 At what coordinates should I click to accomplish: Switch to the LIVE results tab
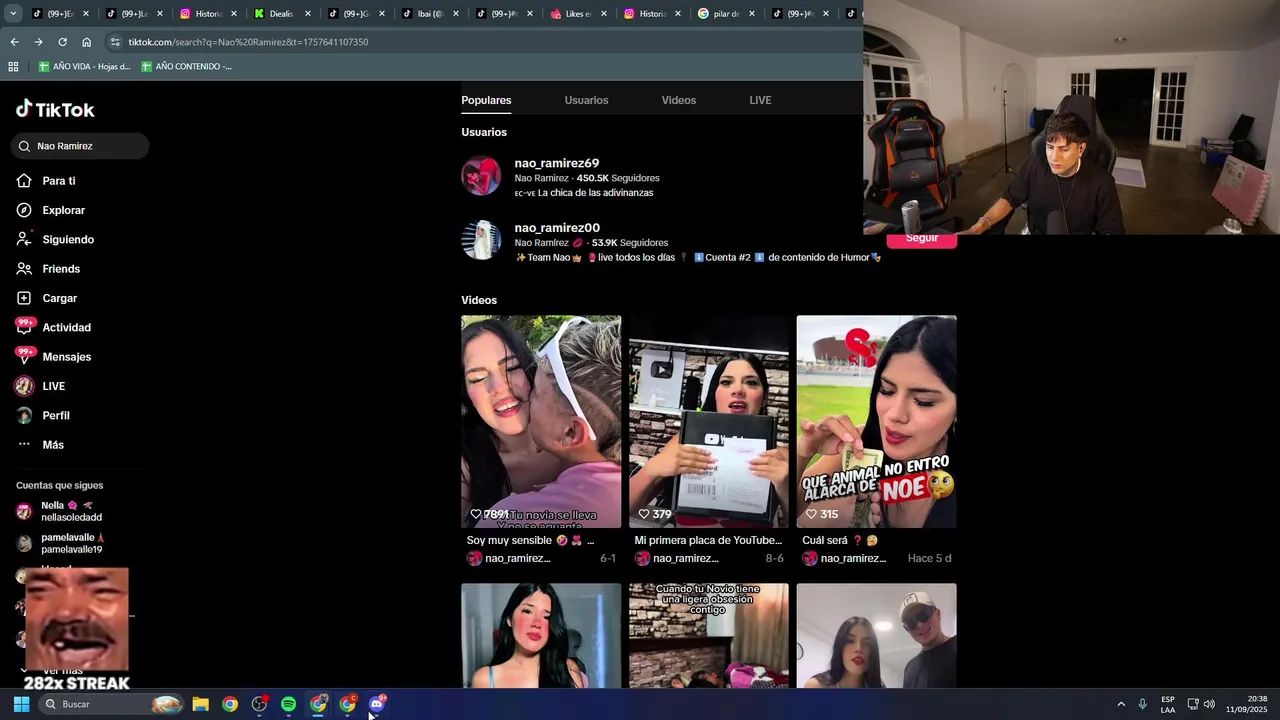pyautogui.click(x=760, y=100)
